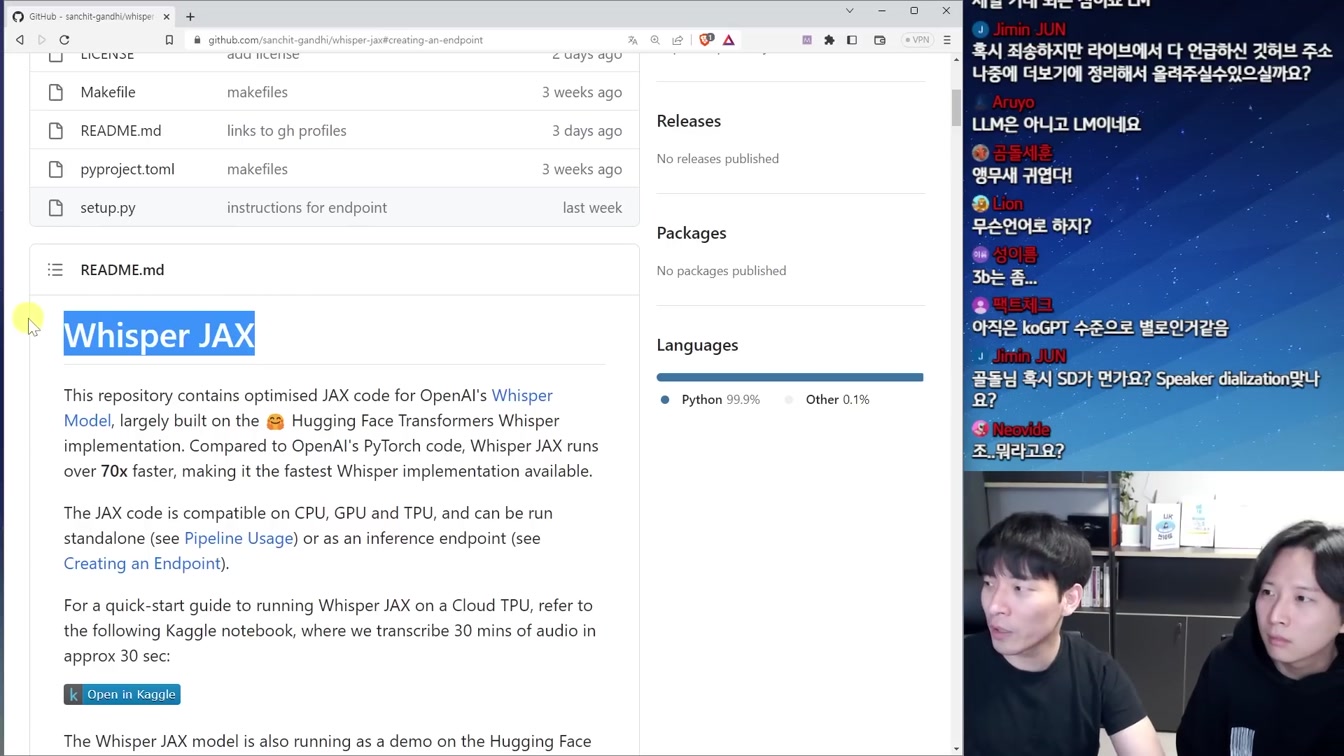1344x756 pixels.
Task: Click the VPN button in the toolbar
Action: (917, 40)
